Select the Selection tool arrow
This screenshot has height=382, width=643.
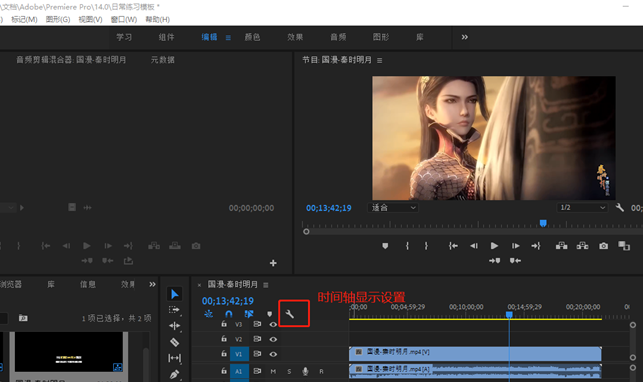[174, 294]
